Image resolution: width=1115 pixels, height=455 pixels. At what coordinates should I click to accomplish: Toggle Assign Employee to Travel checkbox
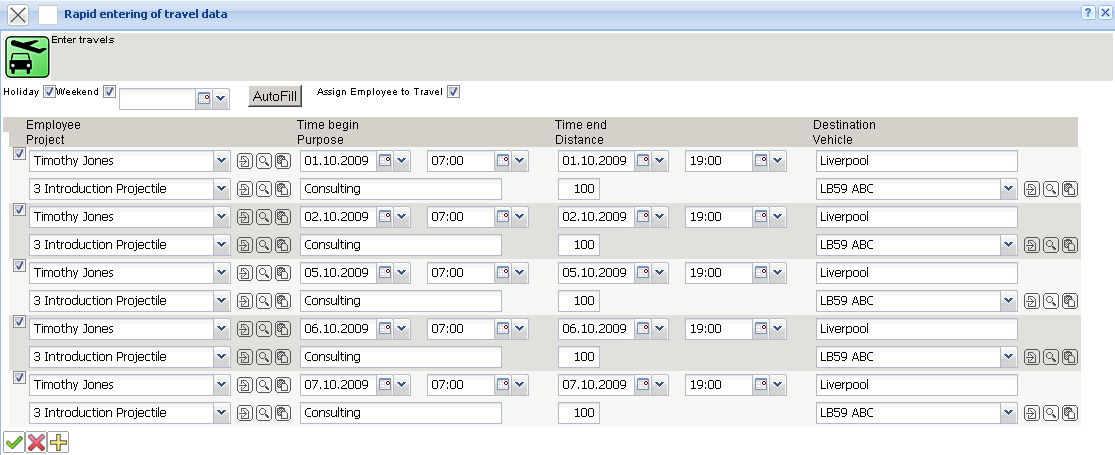pos(453,92)
